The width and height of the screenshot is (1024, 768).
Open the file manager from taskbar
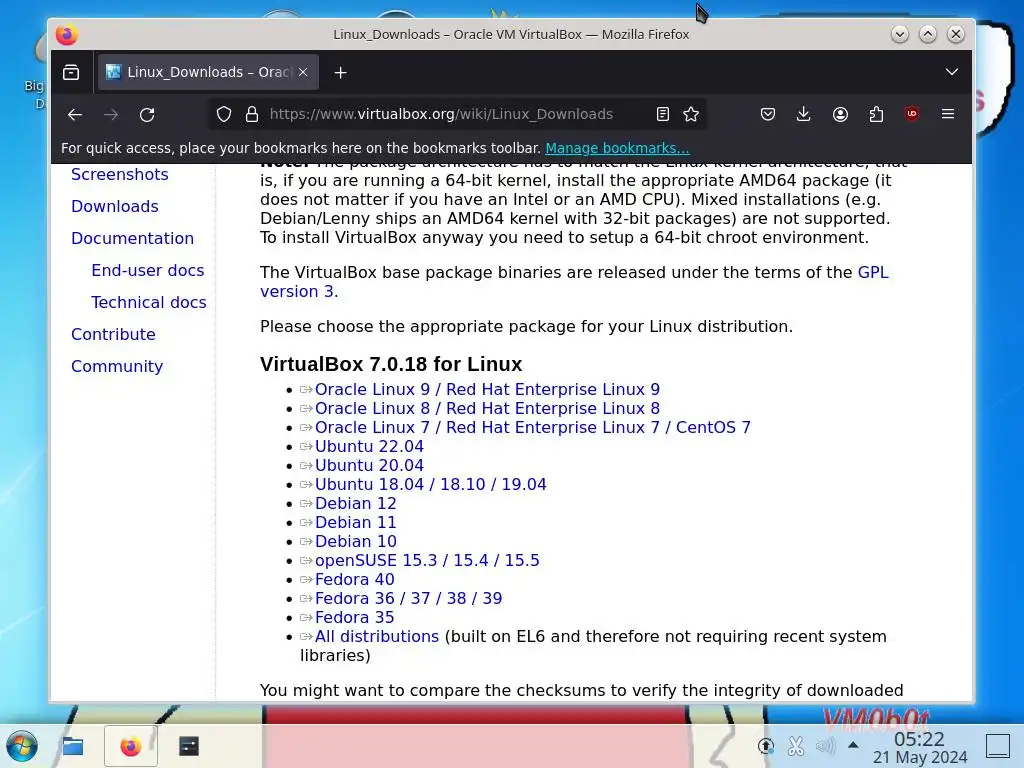(72, 746)
